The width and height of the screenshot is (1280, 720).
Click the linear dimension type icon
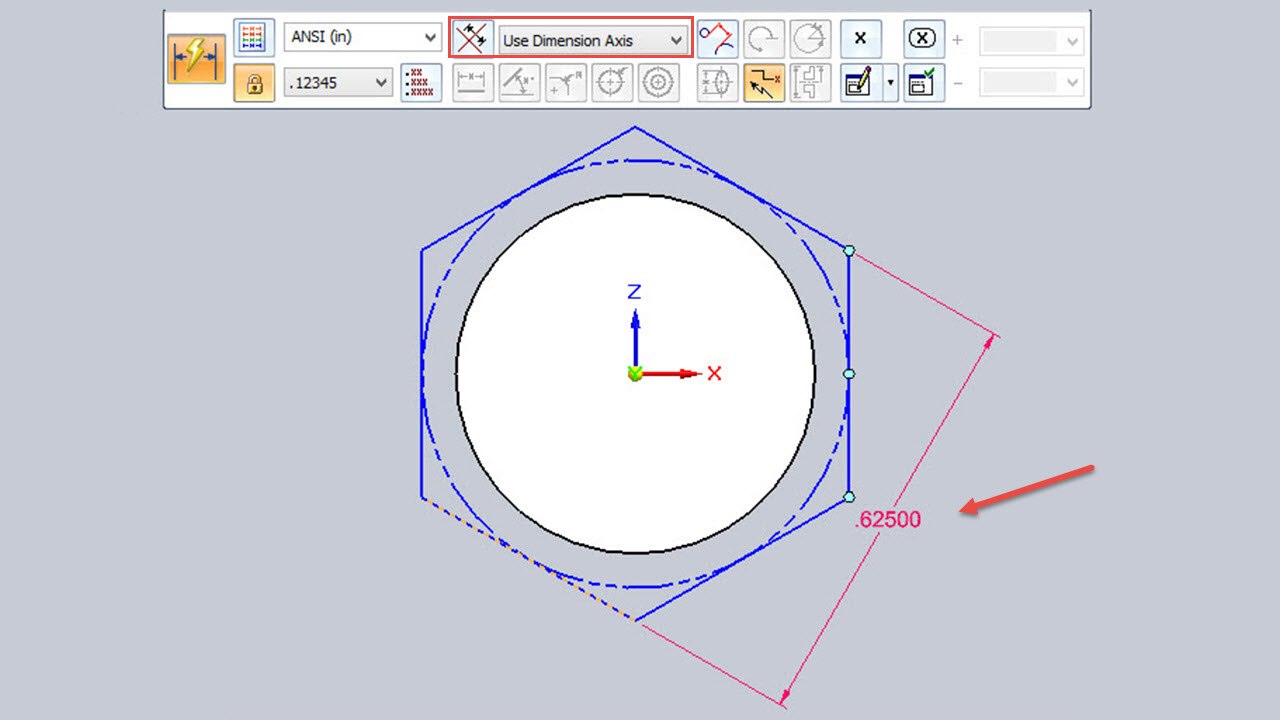tap(473, 83)
